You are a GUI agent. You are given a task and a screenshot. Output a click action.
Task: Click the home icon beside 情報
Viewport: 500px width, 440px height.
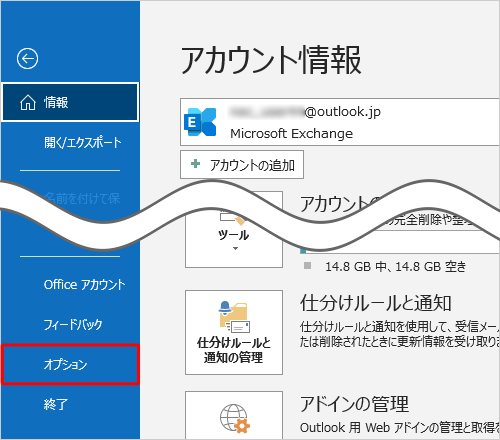[x=28, y=102]
